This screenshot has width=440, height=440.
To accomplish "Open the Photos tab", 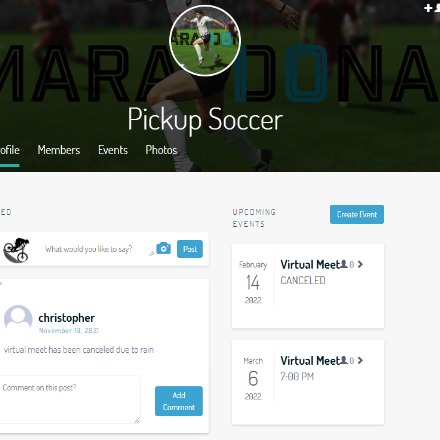I will click(x=161, y=150).
